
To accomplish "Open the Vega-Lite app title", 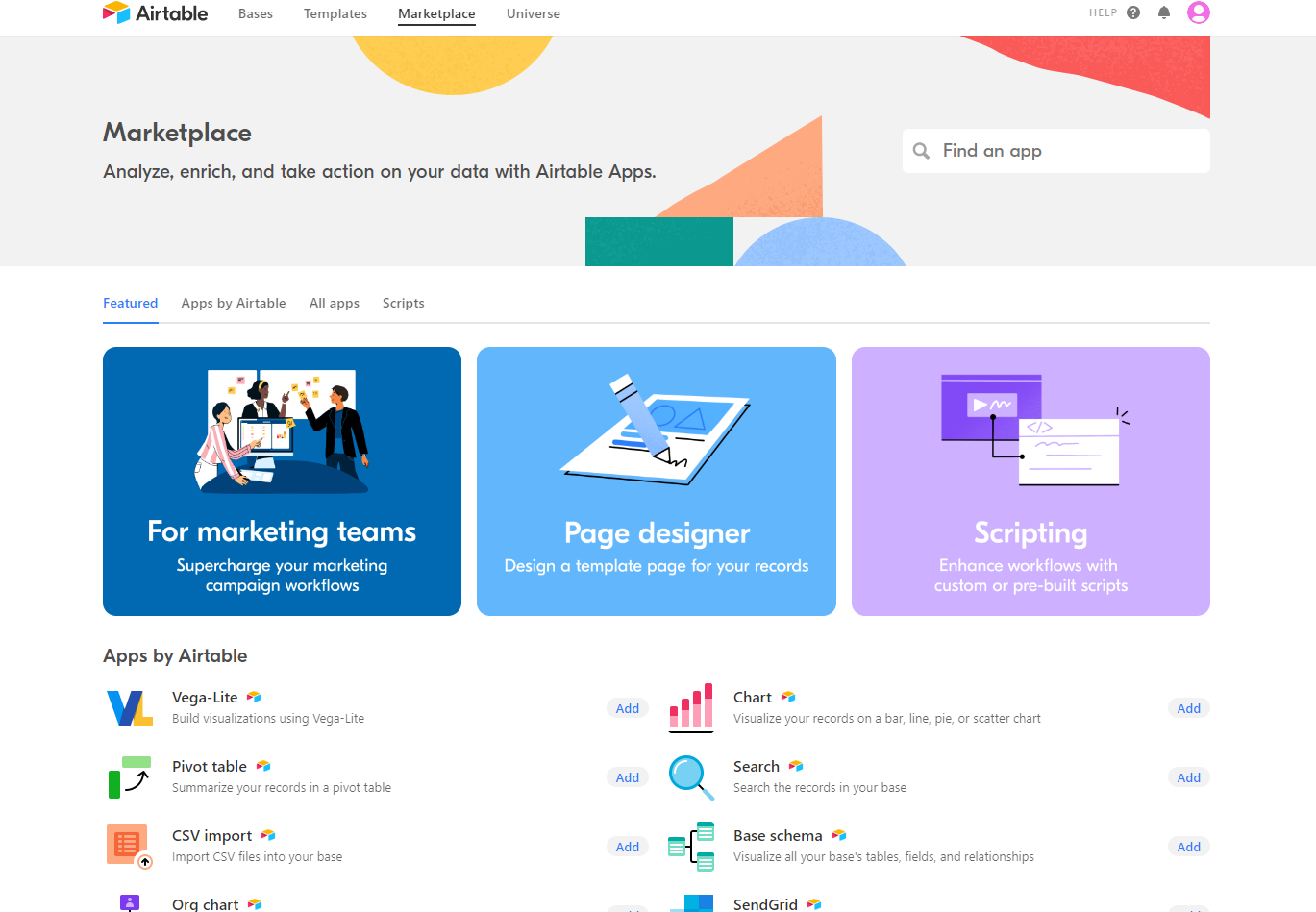I will [205, 697].
